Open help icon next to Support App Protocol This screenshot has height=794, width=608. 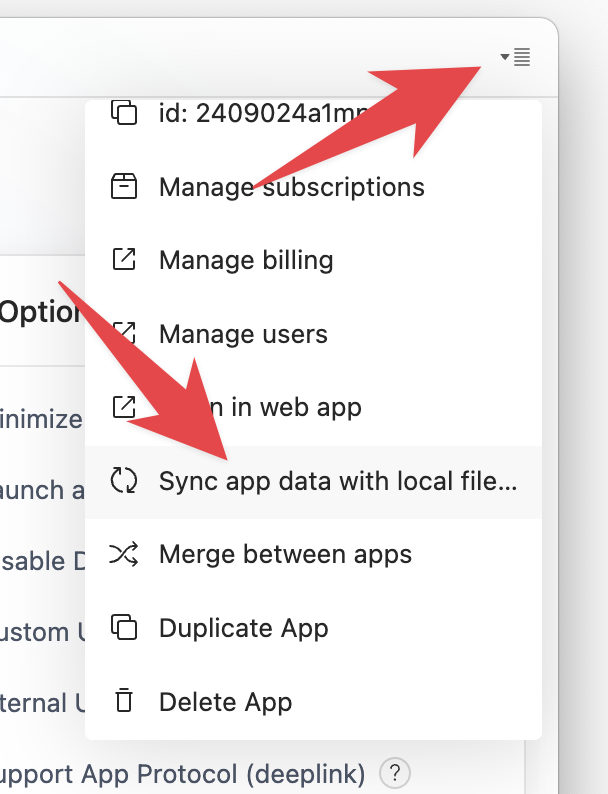pos(395,774)
